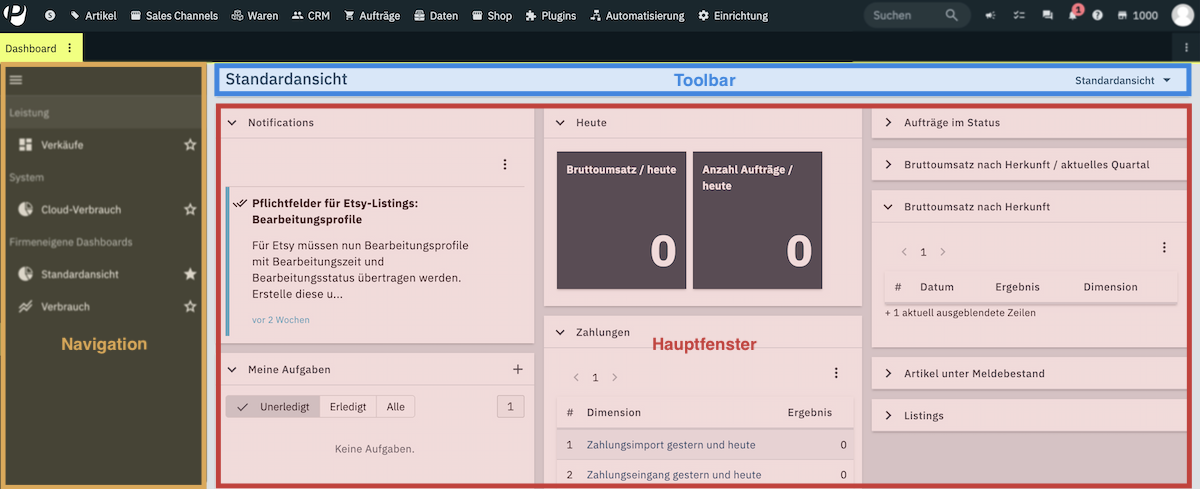Expand the Aufträge im Status panel

coord(888,123)
